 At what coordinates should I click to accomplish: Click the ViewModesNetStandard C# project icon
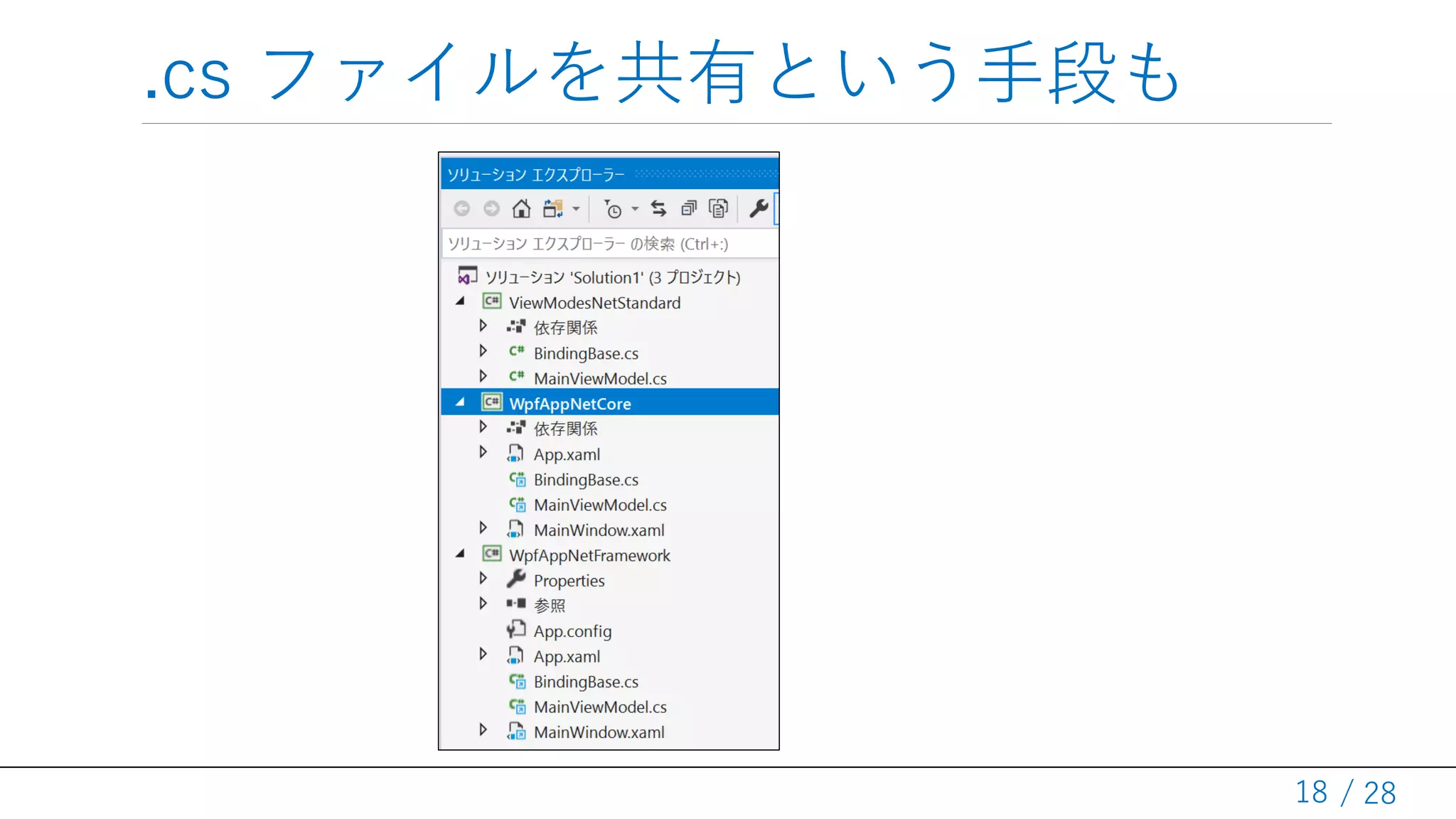492,301
